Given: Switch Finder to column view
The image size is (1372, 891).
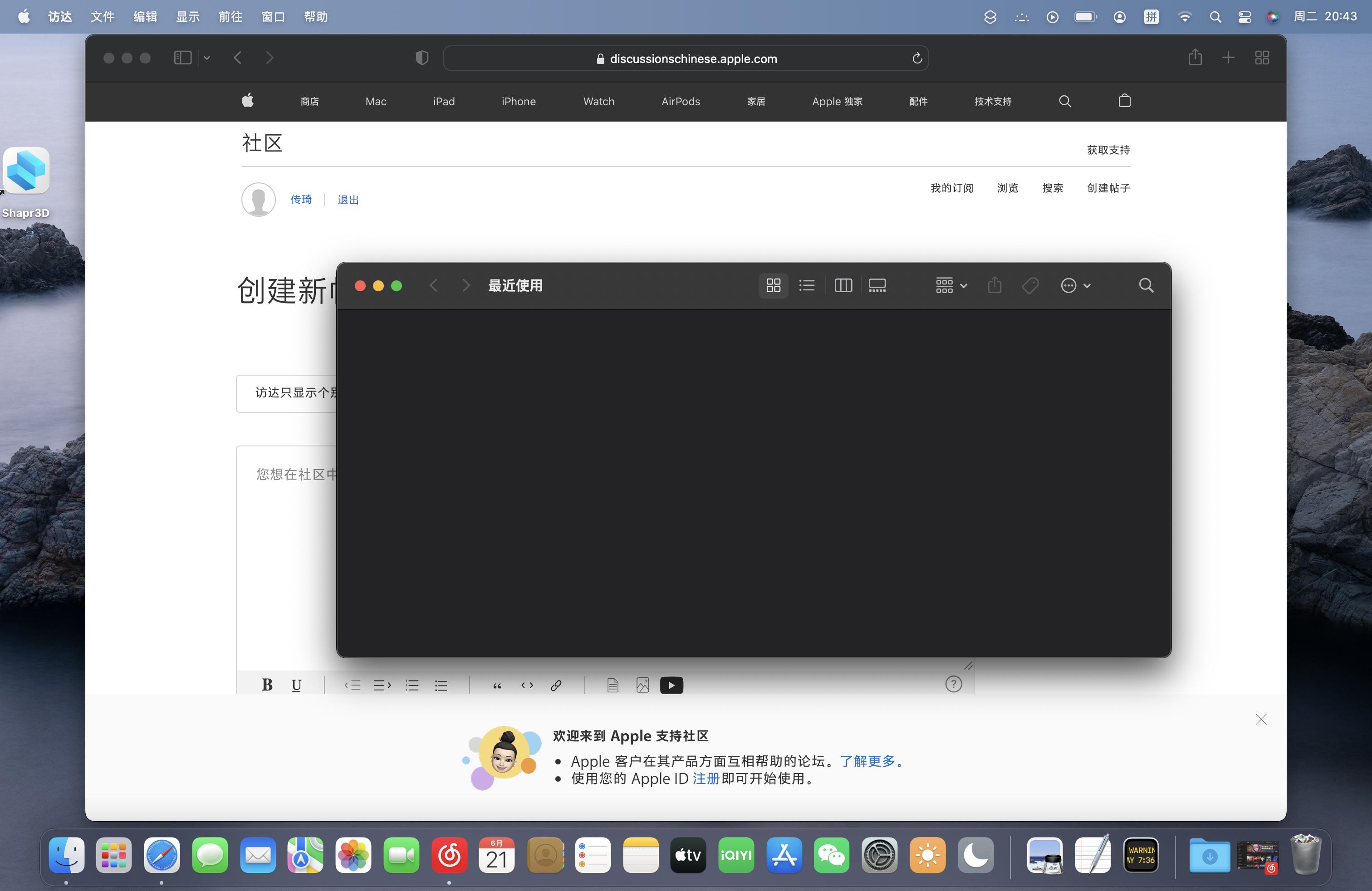Looking at the screenshot, I should [843, 285].
